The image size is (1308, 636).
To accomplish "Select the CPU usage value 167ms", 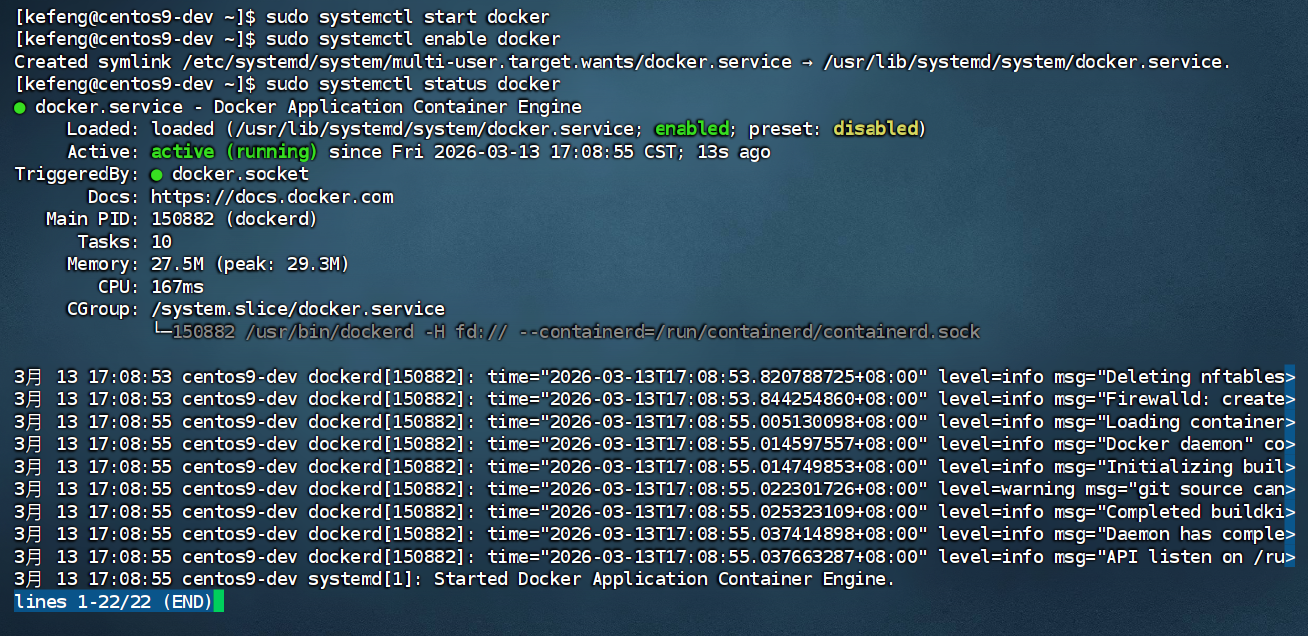I will click(174, 286).
